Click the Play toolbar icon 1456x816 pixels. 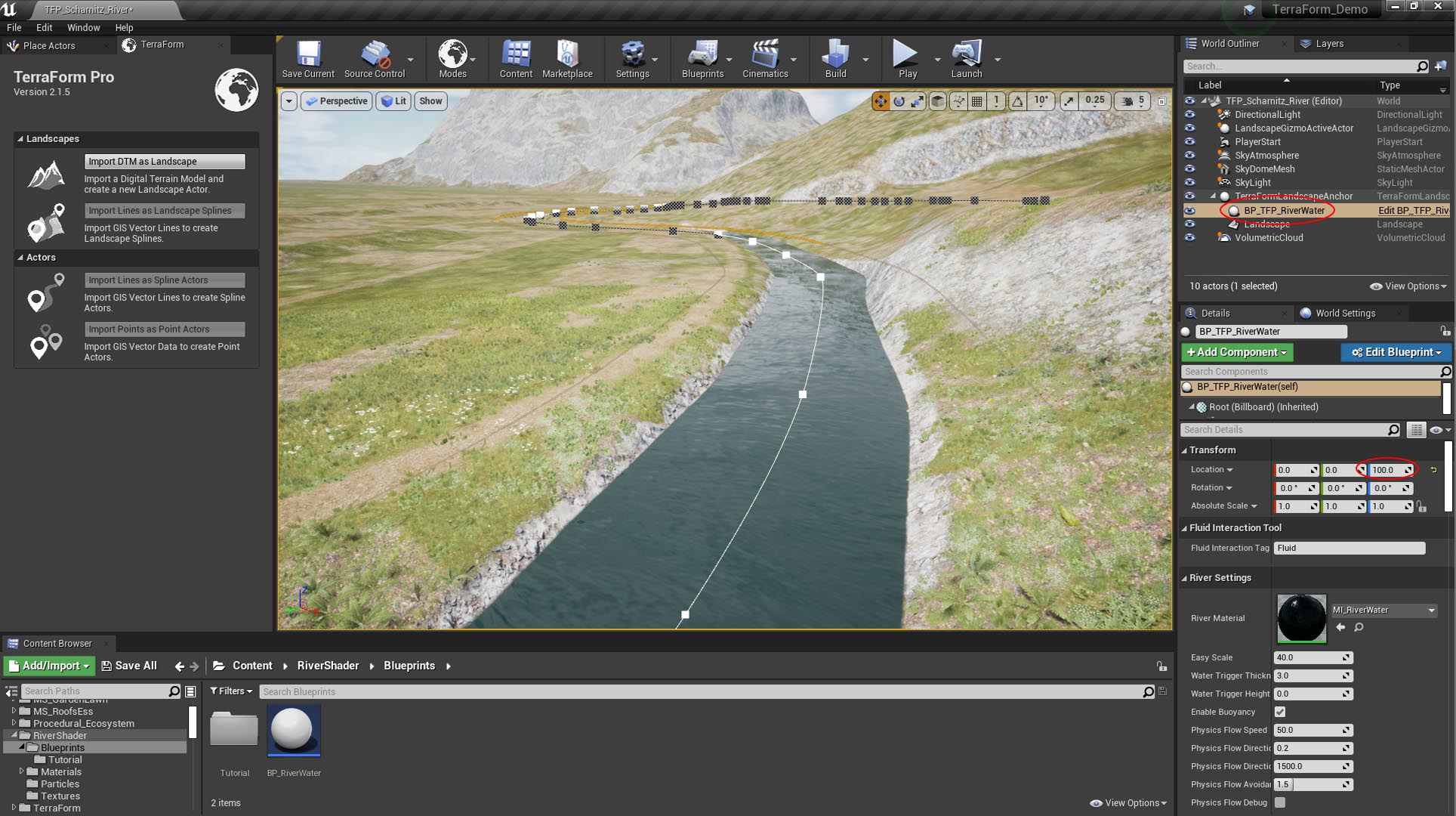[905, 54]
